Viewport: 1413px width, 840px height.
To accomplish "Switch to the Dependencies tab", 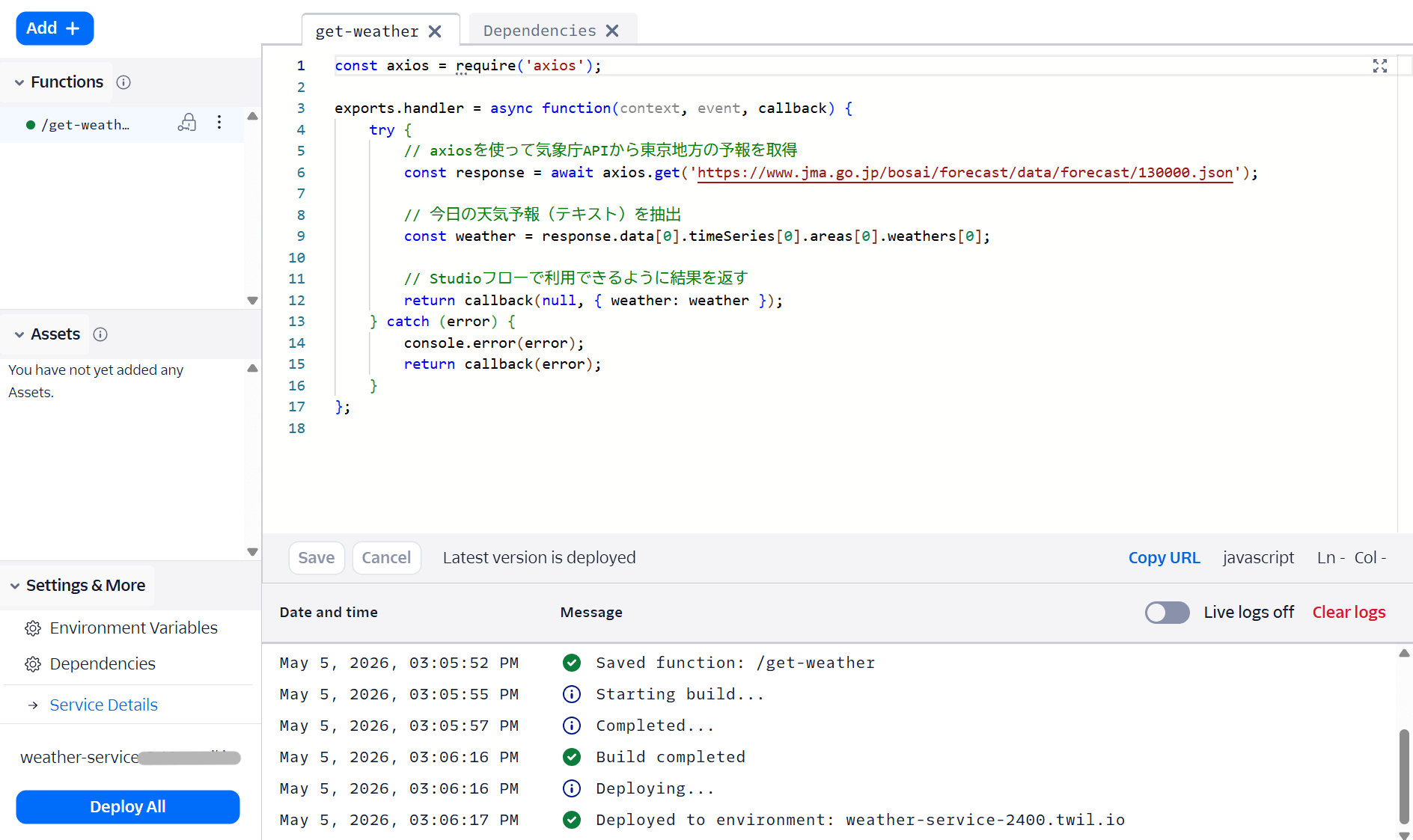I will pyautogui.click(x=539, y=31).
